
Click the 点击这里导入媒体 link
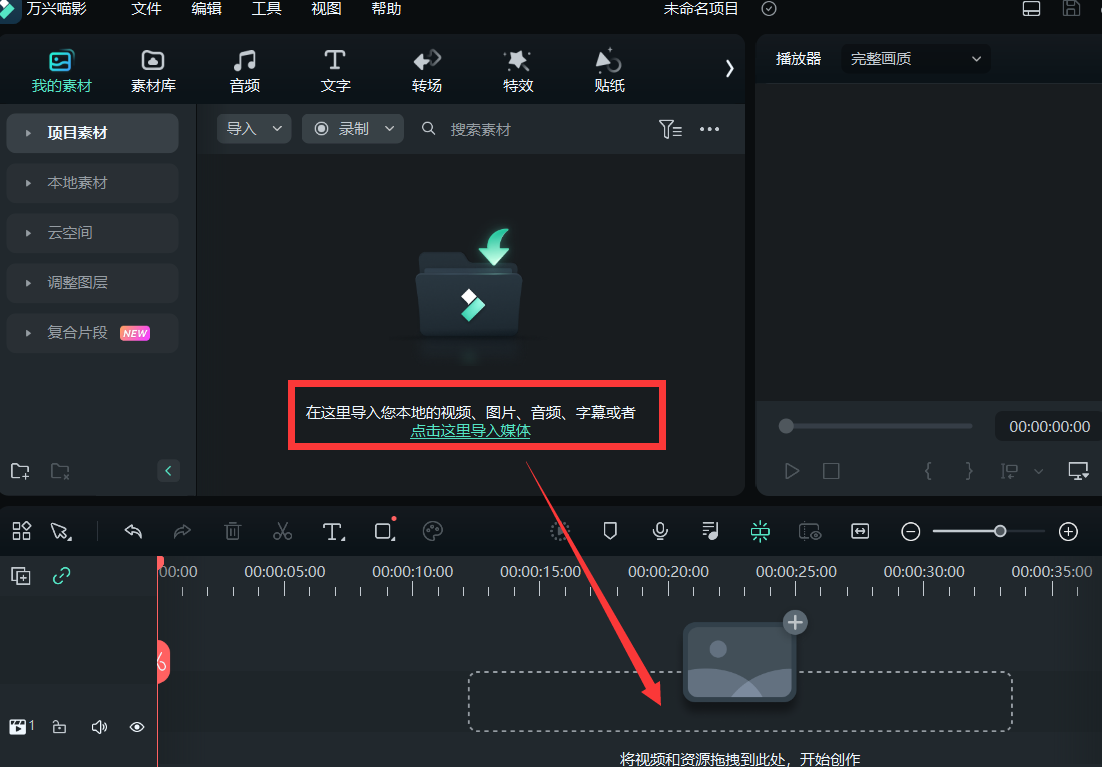[x=470, y=432]
